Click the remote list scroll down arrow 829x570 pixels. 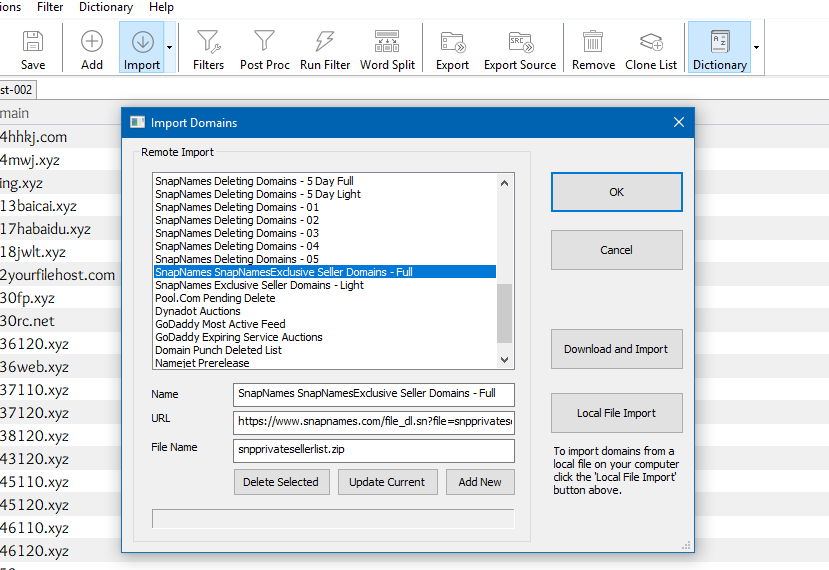504,360
